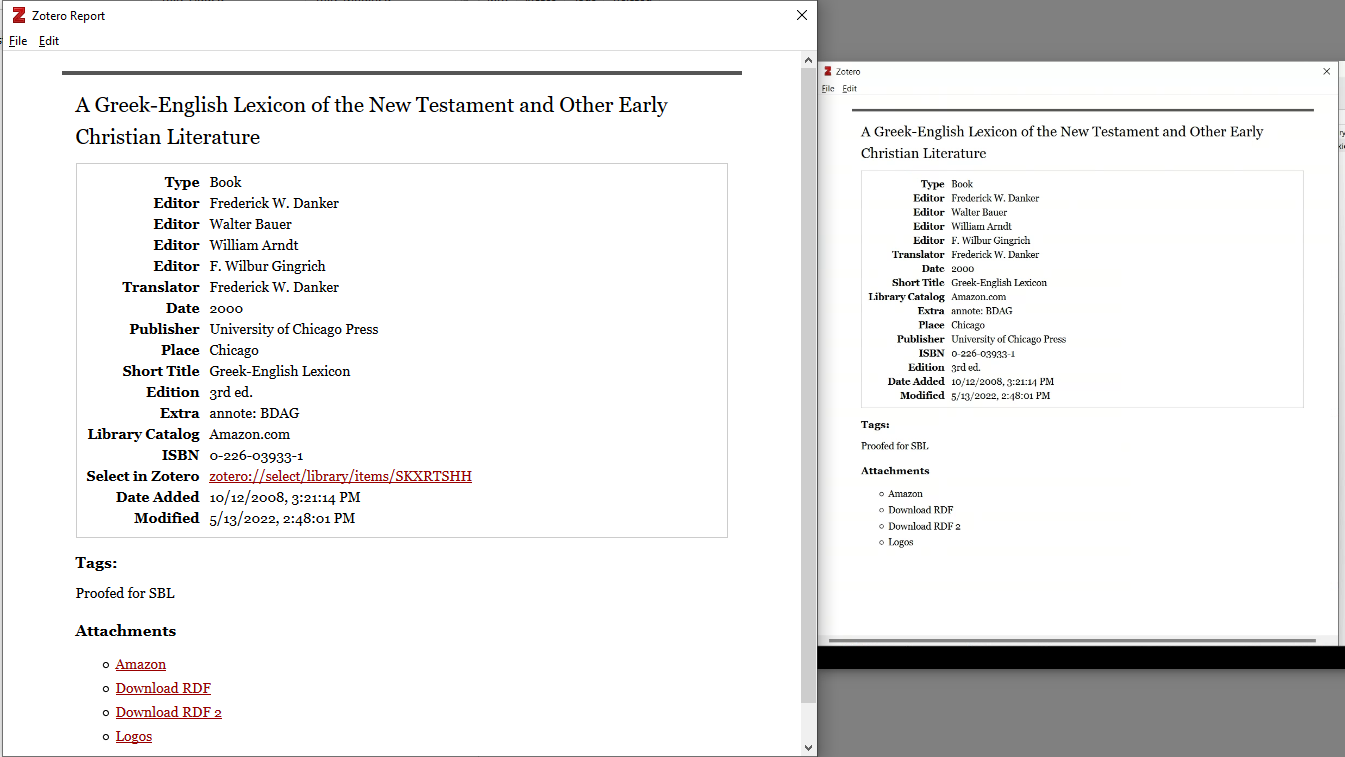
Task: Open the underlined Download RDF attachment link
Action: tap(163, 688)
